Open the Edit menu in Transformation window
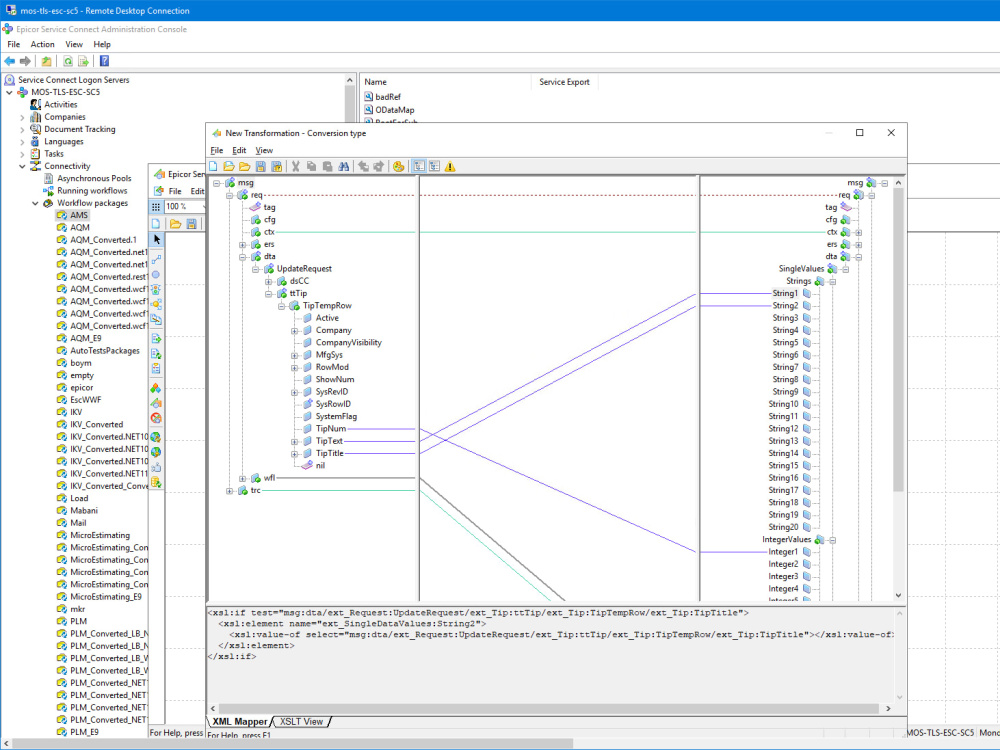Screen dimensions: 1000x750 (239, 151)
